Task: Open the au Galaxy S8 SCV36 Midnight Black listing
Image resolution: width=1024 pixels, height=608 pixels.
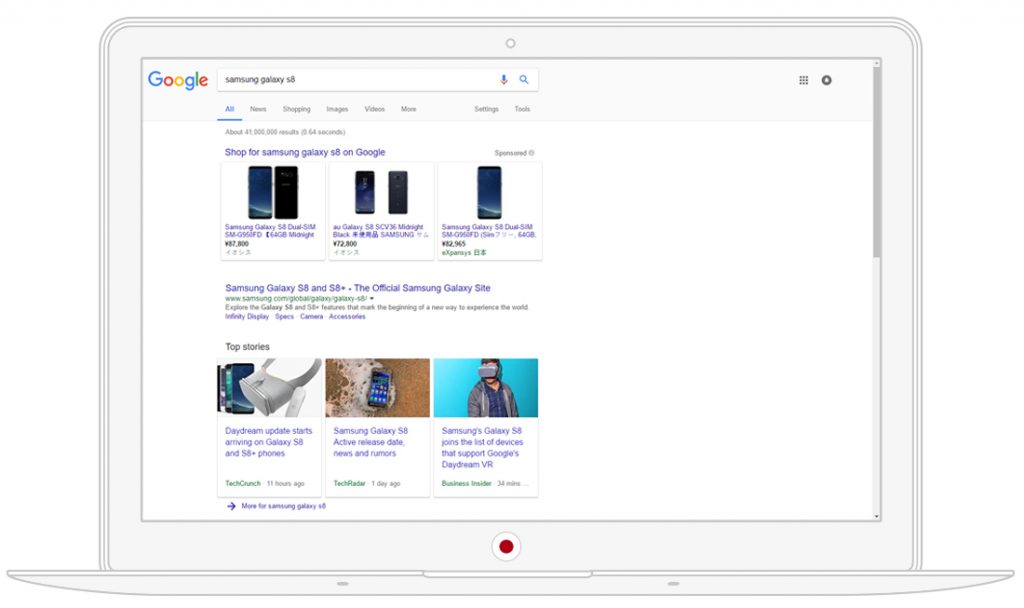Action: (x=381, y=231)
